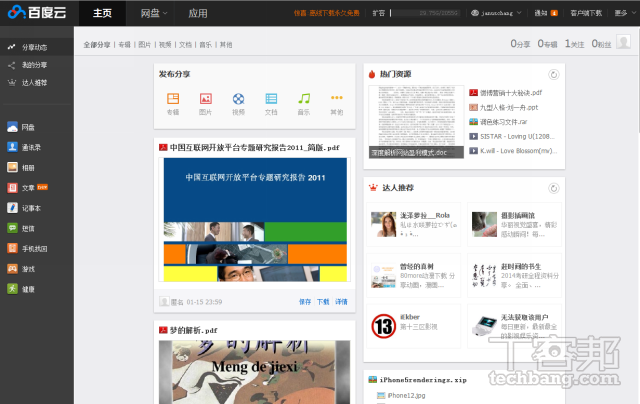The width and height of the screenshot is (640, 404).
Task: View the 0粉丝 followers count
Action: pyautogui.click(x=601, y=44)
